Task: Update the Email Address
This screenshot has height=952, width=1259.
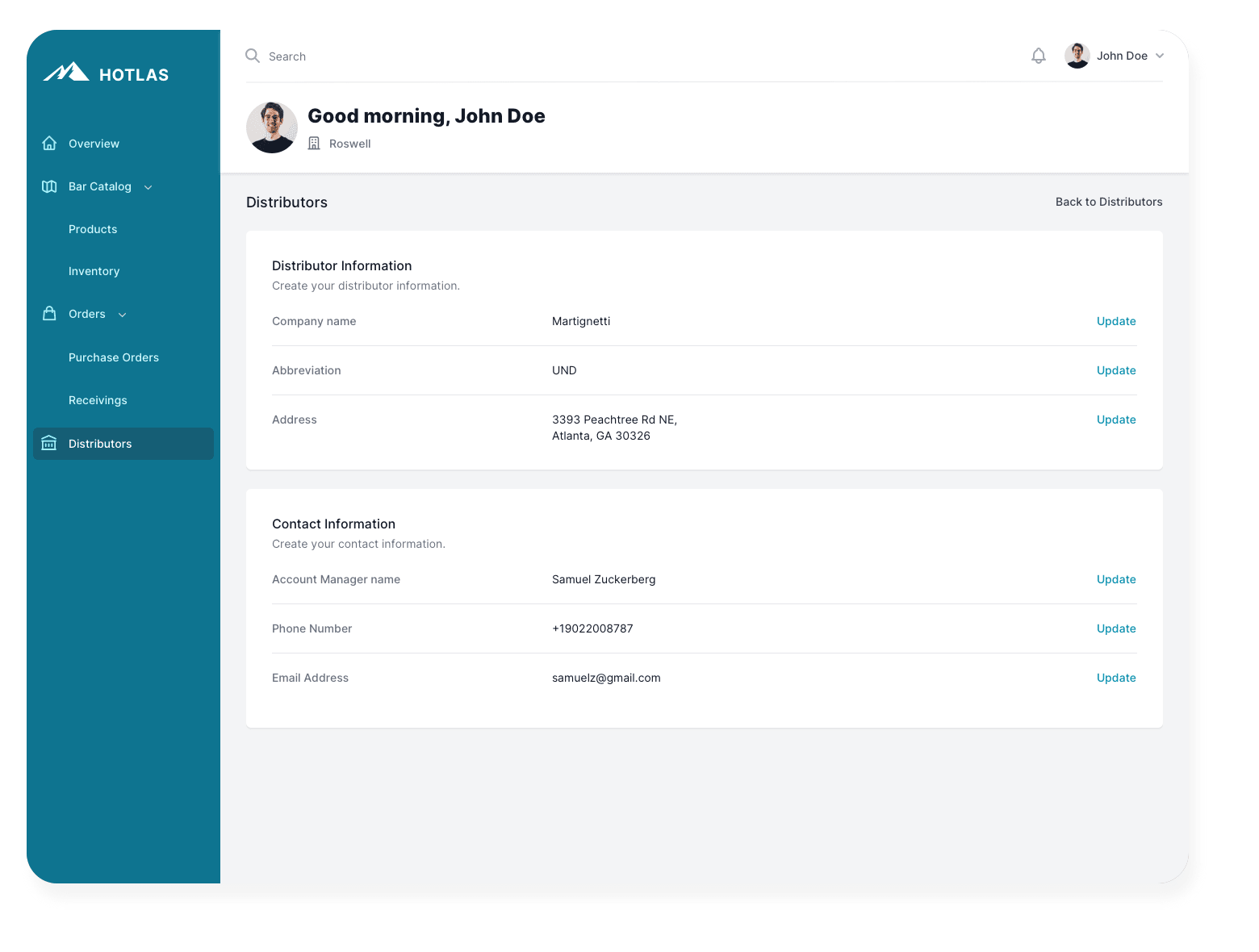Action: [x=1116, y=678]
